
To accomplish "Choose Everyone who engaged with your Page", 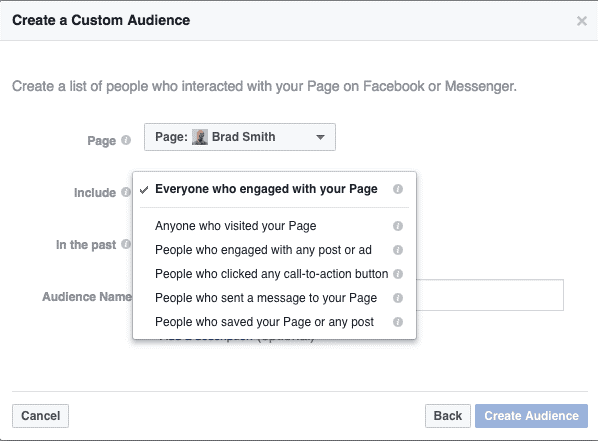I will pyautogui.click(x=266, y=189).
